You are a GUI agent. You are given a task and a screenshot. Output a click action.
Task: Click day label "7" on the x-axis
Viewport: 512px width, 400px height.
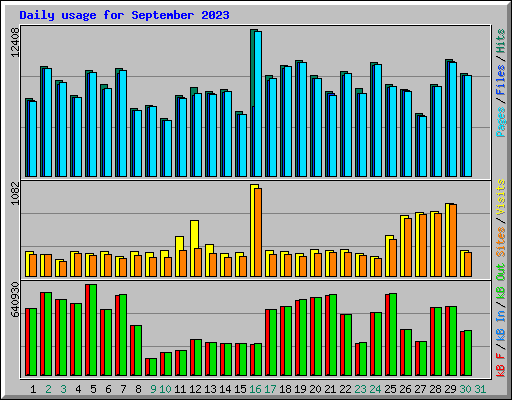coord(123,389)
